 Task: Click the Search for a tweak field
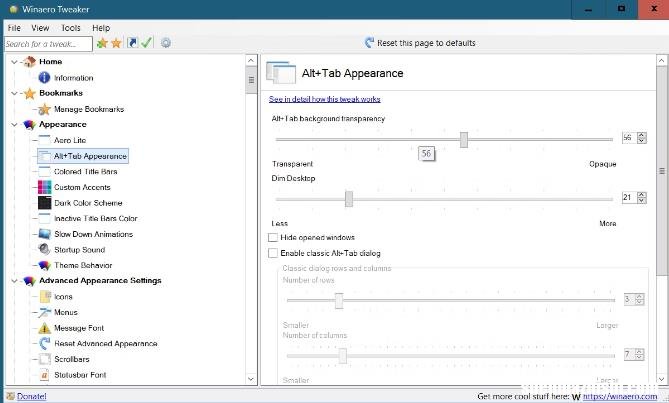pos(48,44)
